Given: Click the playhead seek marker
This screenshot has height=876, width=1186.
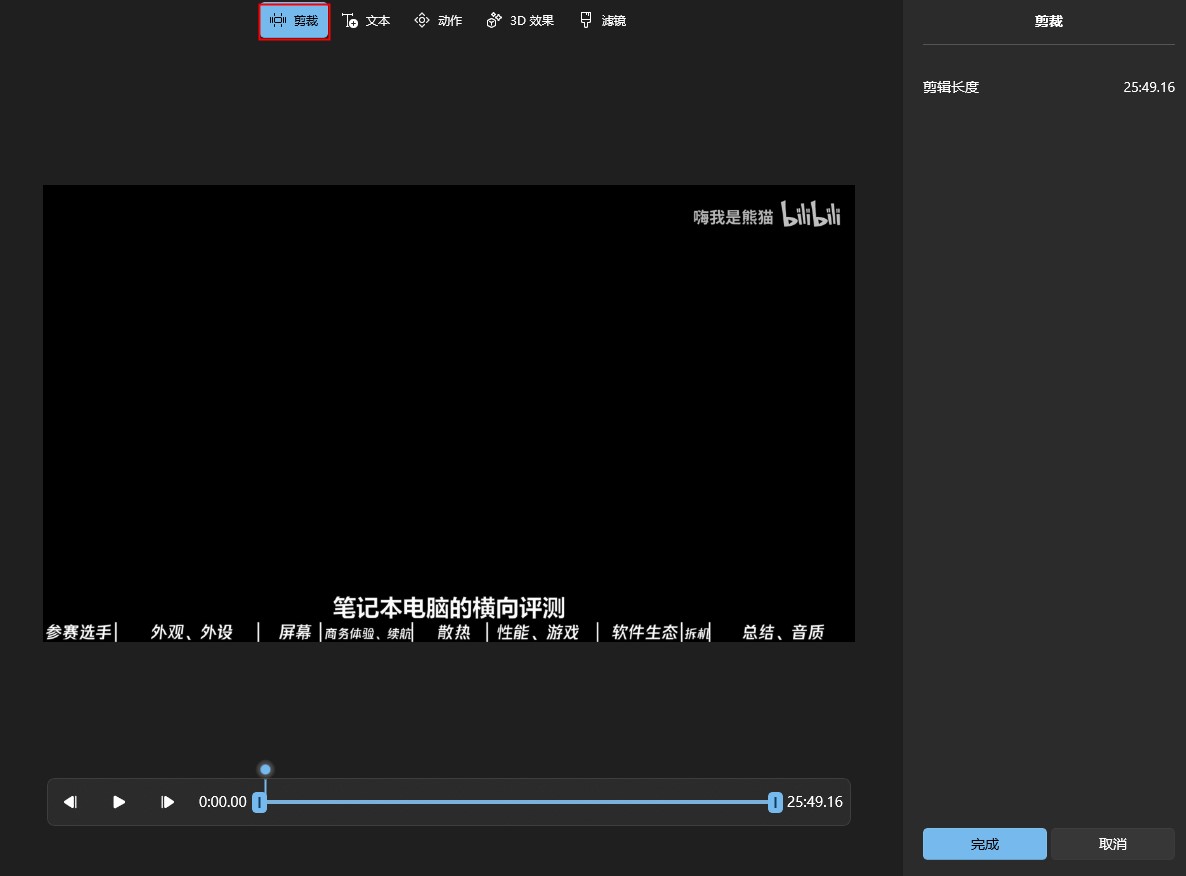Looking at the screenshot, I should pos(265,769).
